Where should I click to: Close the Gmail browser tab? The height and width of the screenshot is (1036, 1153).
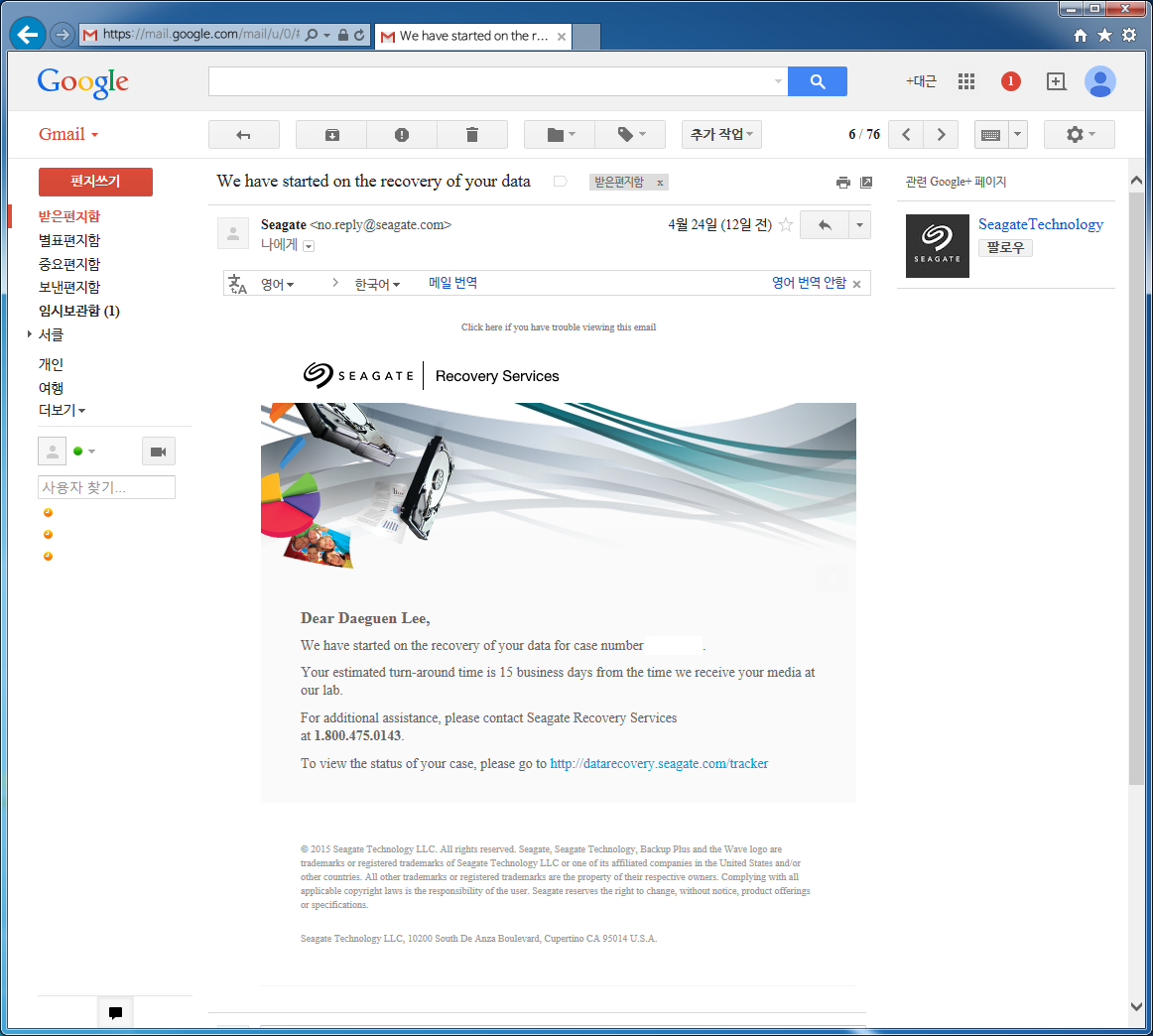[561, 36]
